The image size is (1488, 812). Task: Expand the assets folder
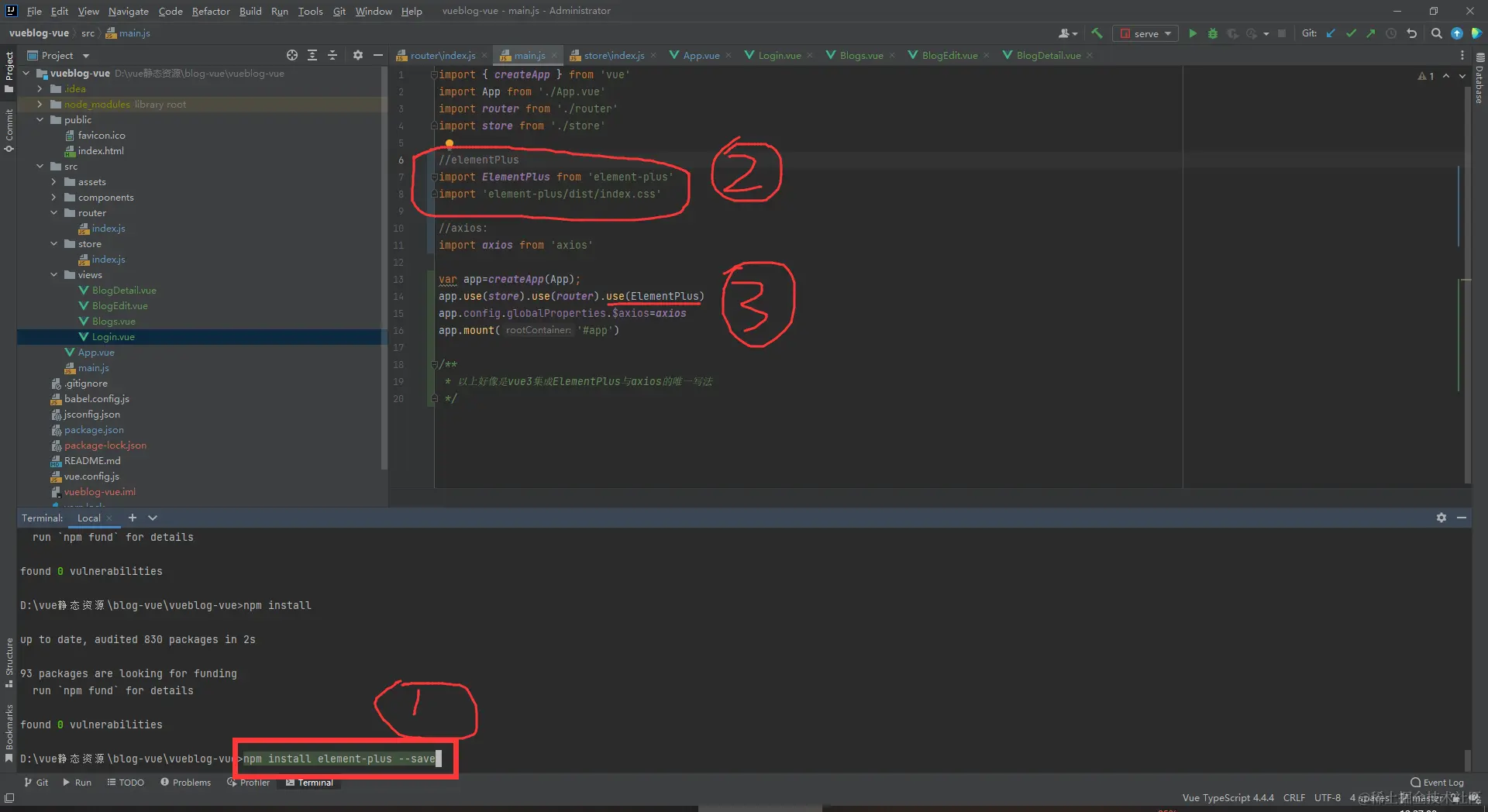53,182
